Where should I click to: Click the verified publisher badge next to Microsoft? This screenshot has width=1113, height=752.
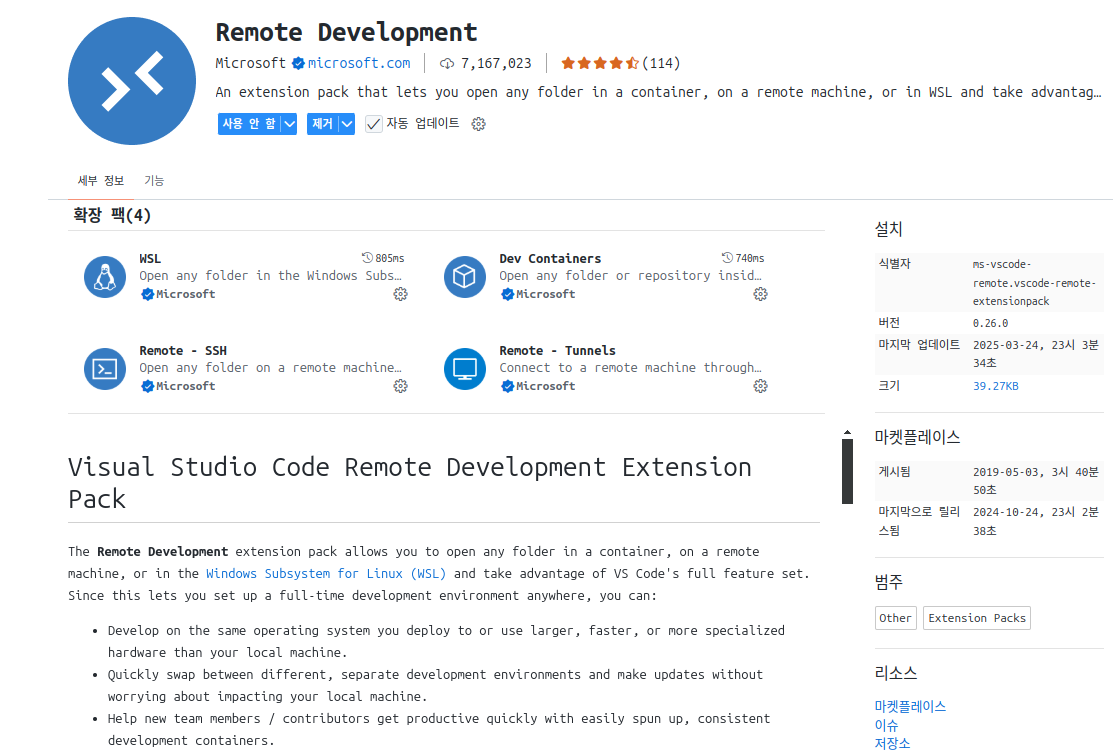pyautogui.click(x=298, y=63)
